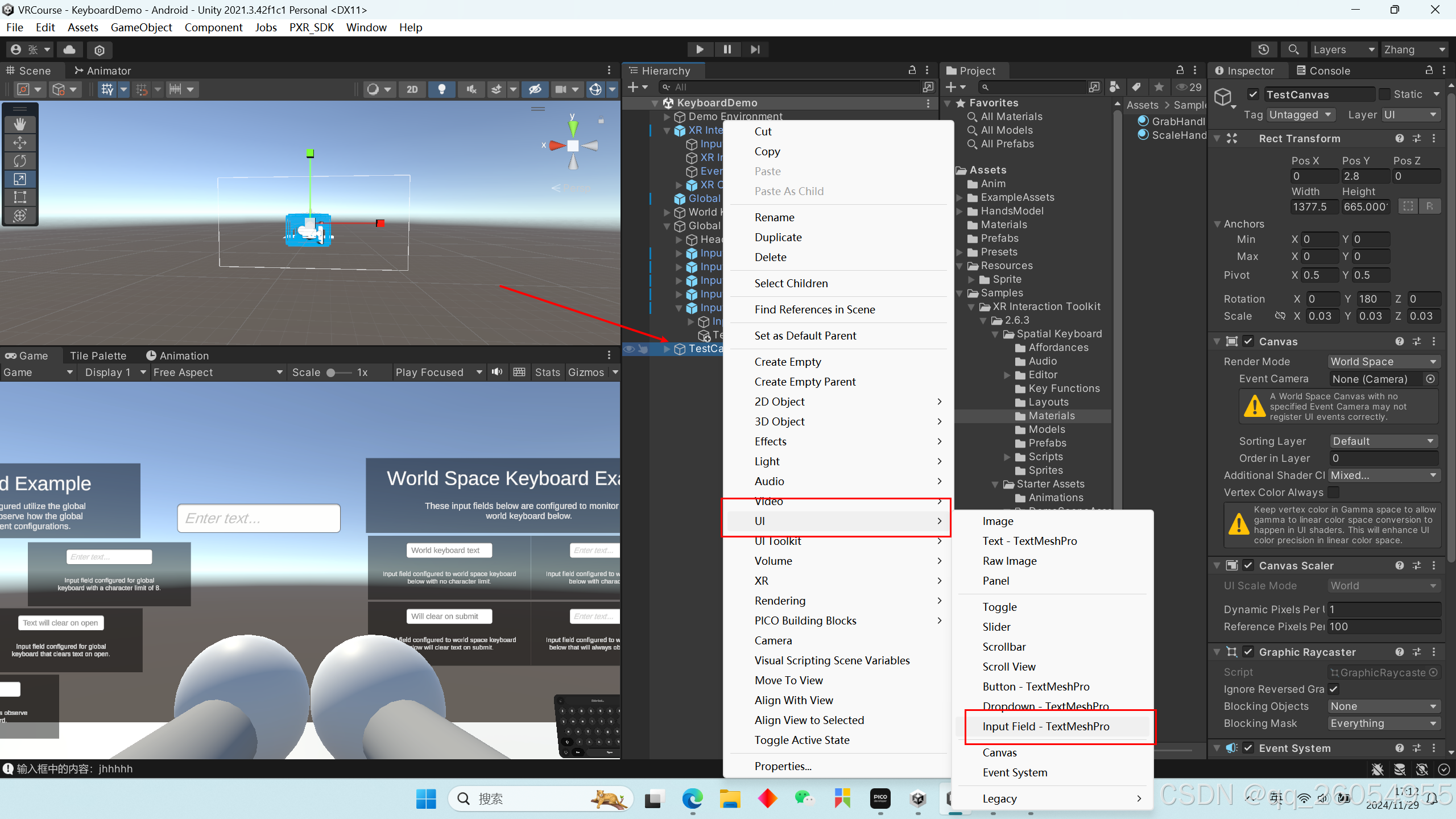Click the Unity icon in taskbar
Screen dimensions: 1456x819
(918, 799)
